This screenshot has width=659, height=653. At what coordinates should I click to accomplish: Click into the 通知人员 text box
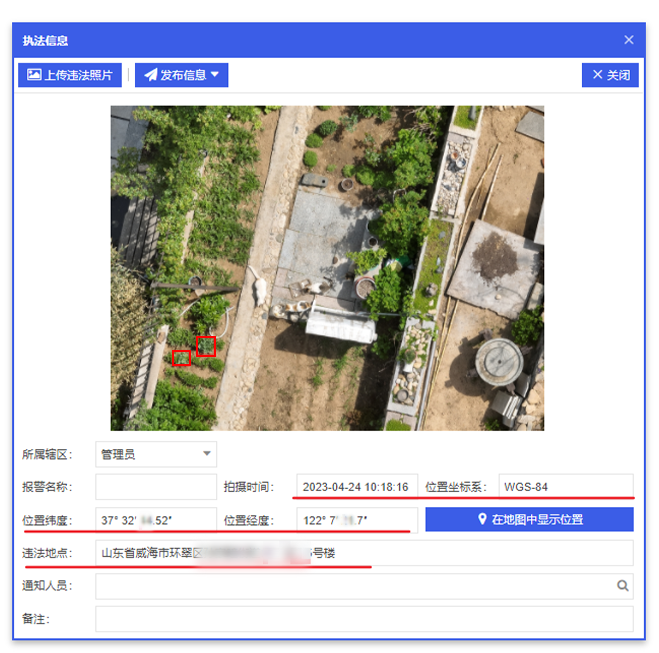tap(355, 586)
